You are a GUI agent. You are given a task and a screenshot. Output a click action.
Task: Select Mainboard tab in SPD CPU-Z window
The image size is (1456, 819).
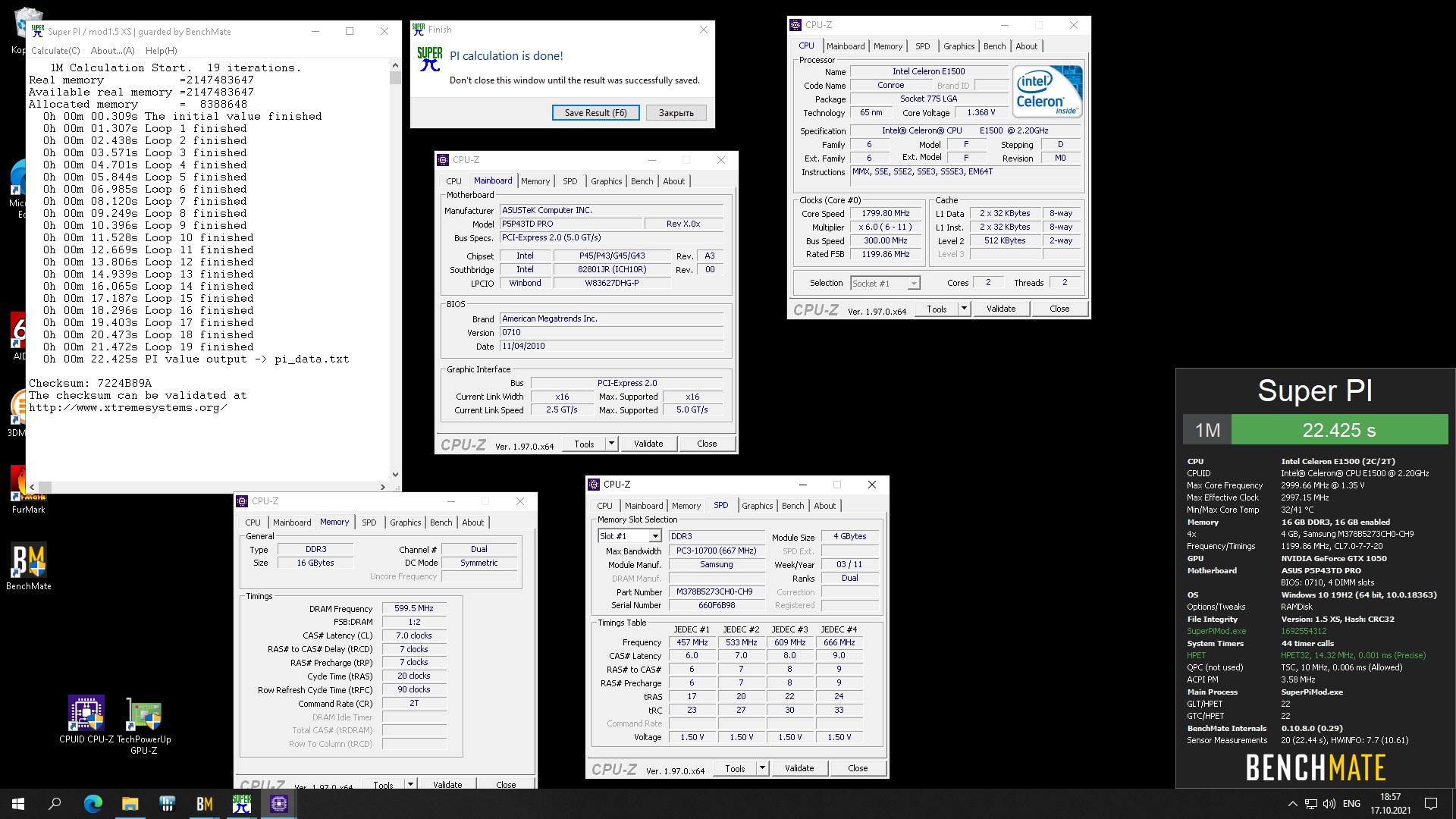click(643, 506)
